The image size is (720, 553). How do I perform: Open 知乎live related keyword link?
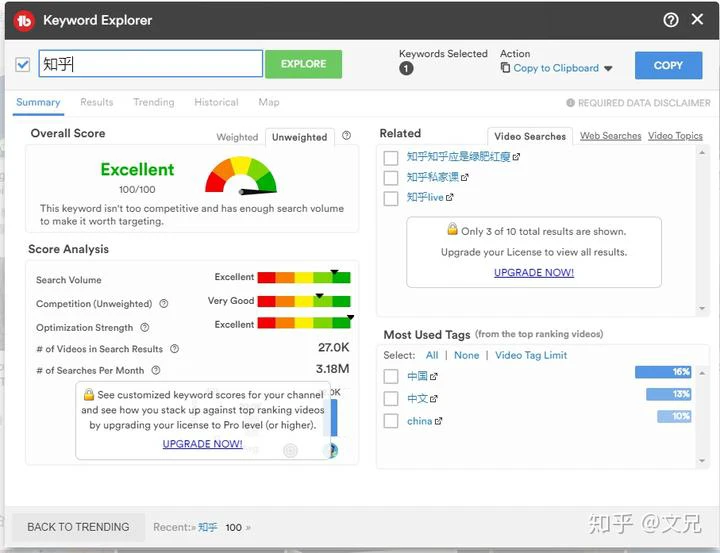click(x=425, y=198)
